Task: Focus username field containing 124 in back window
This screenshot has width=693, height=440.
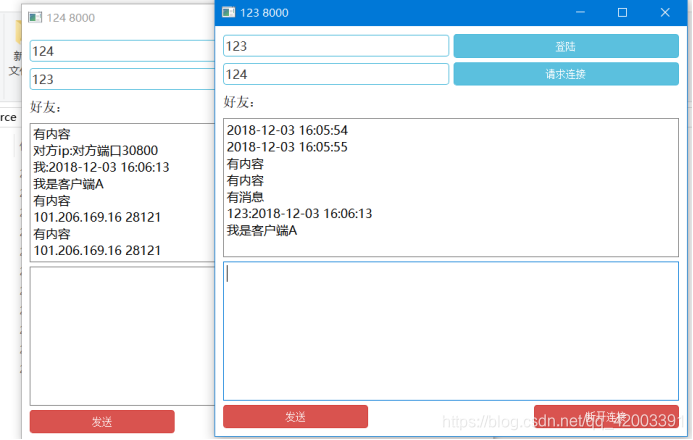Action: (122, 51)
